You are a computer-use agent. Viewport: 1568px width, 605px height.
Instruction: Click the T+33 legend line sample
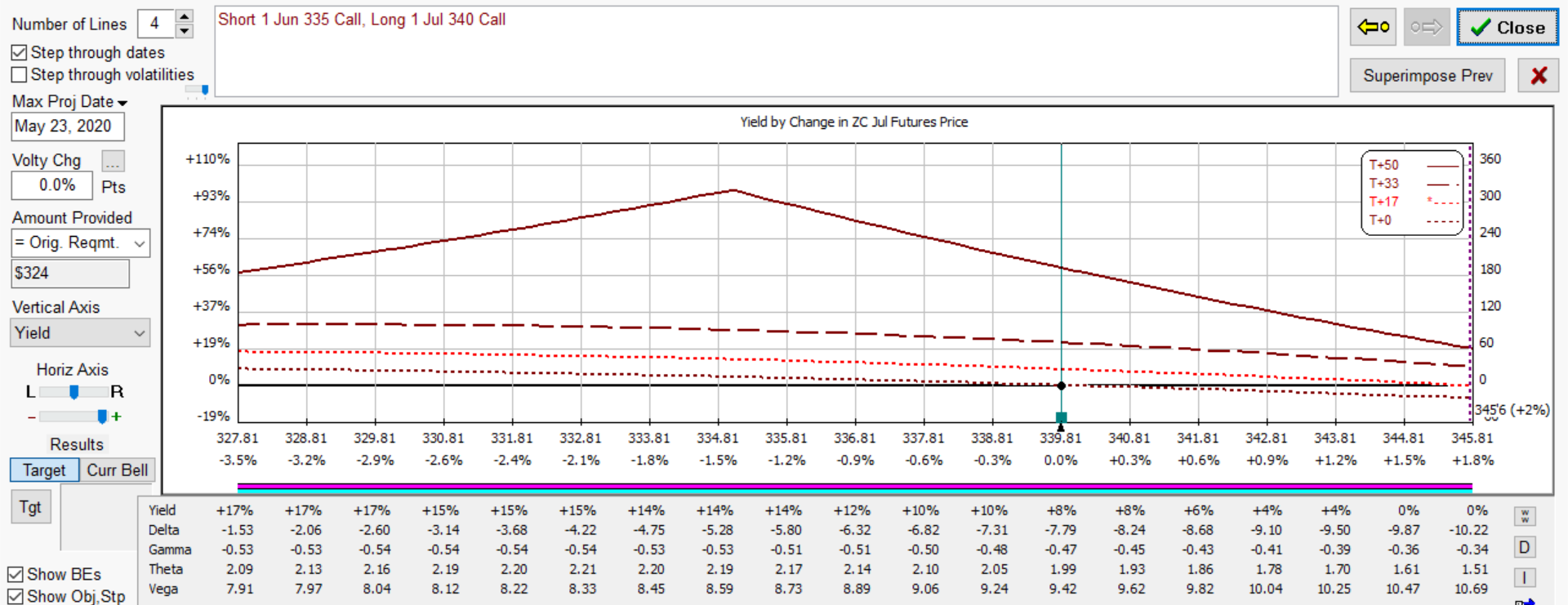[x=1442, y=185]
